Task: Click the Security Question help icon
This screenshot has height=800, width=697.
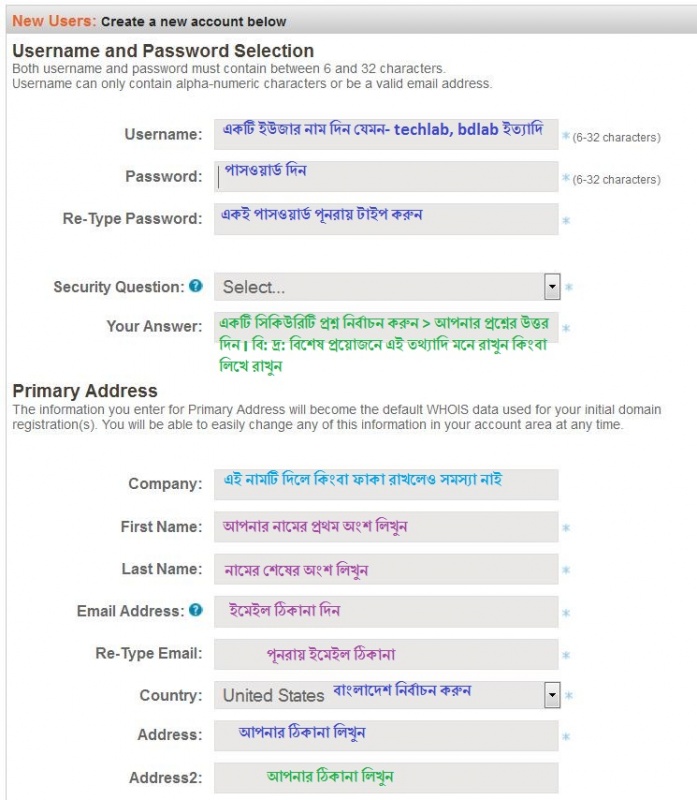Action: coord(196,286)
